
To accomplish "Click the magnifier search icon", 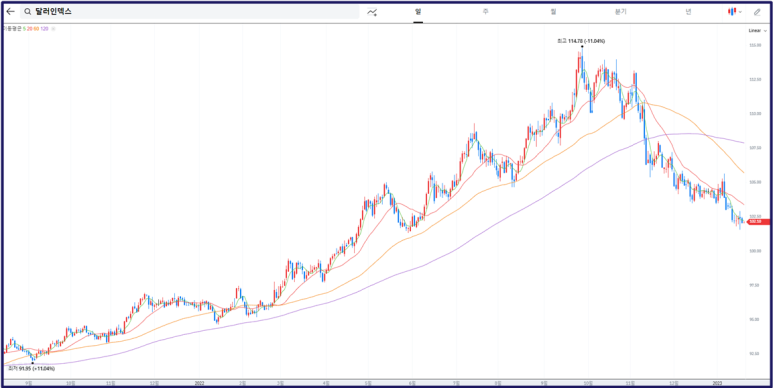I will [28, 12].
